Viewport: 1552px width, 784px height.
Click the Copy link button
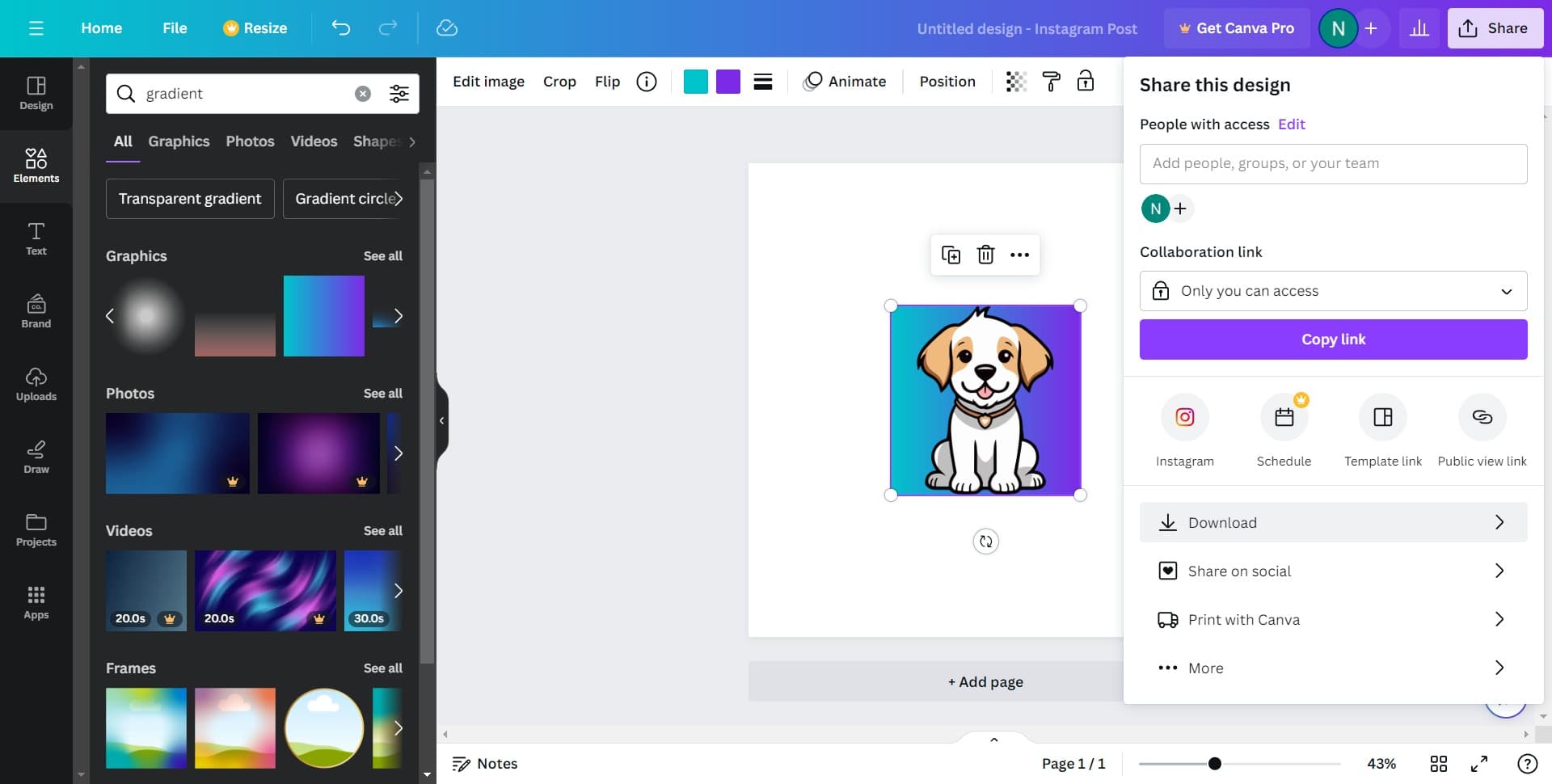(1332, 339)
